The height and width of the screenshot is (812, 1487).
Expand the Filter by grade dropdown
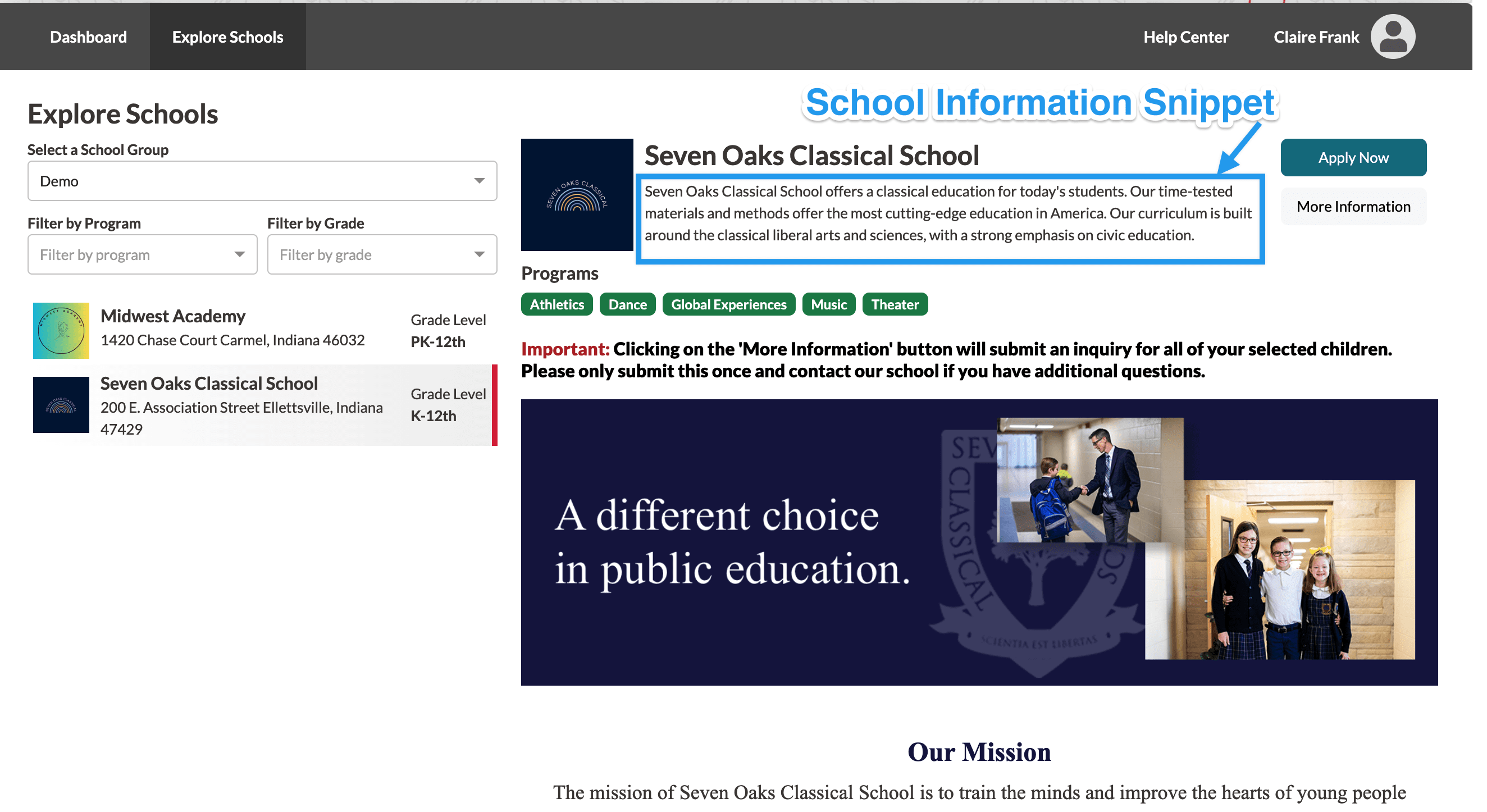[x=381, y=254]
